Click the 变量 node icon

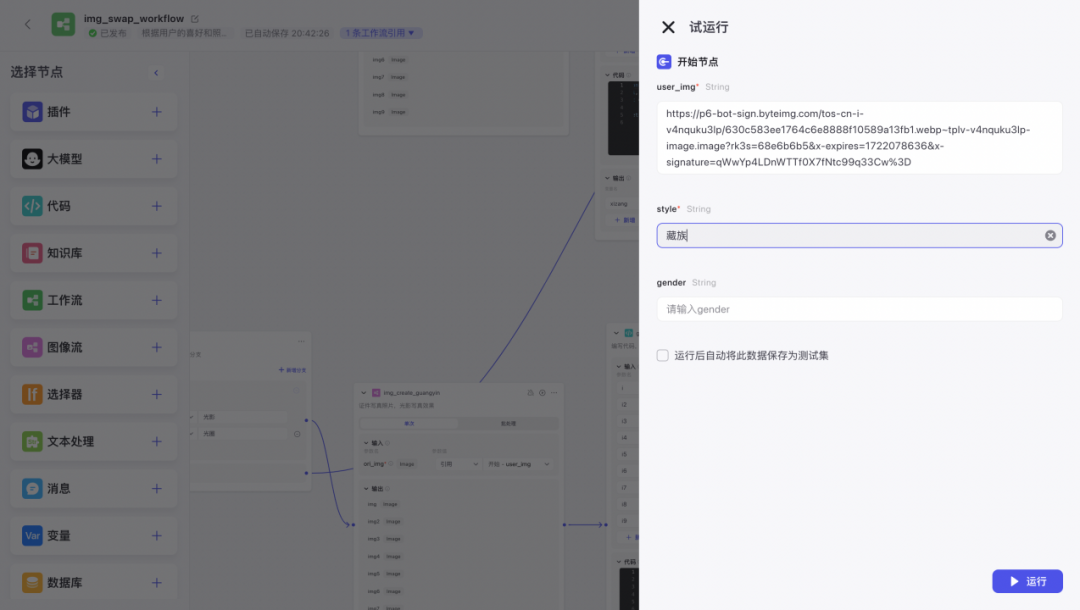(32, 536)
